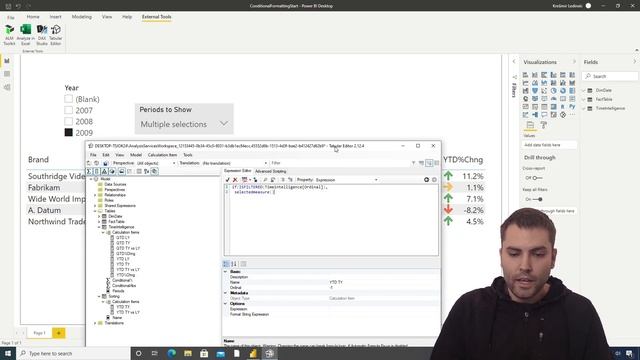Select QTD LY calculation item in tree
This screenshot has height=360, width=640.
tap(123, 238)
